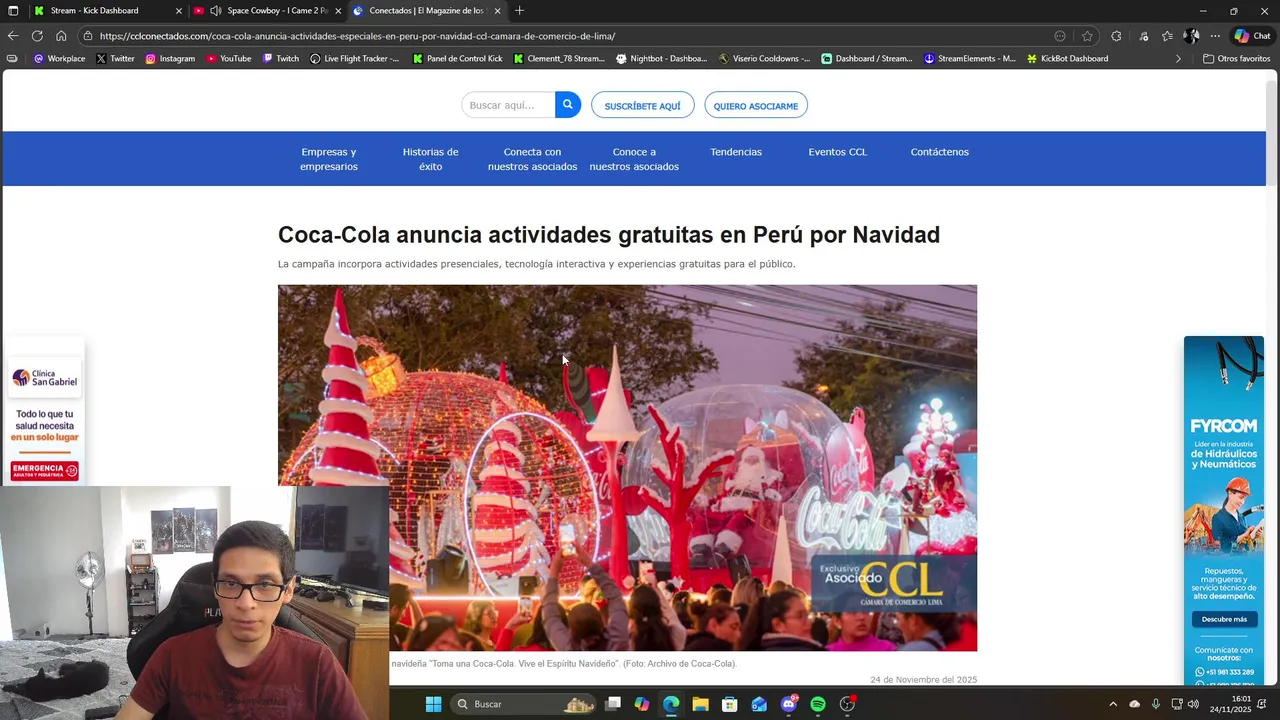The height and width of the screenshot is (720, 1280).
Task: Open the Otros favoritos folder
Action: (x=1236, y=59)
